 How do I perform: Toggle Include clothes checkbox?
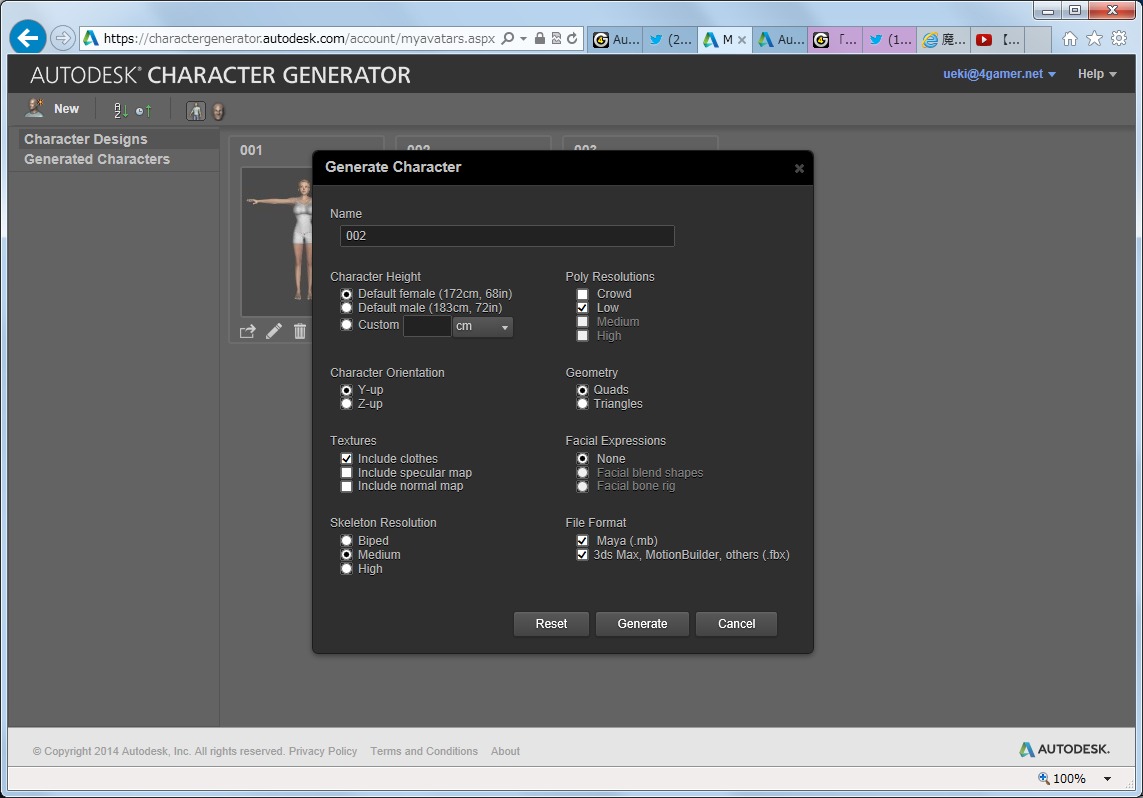coord(346,459)
